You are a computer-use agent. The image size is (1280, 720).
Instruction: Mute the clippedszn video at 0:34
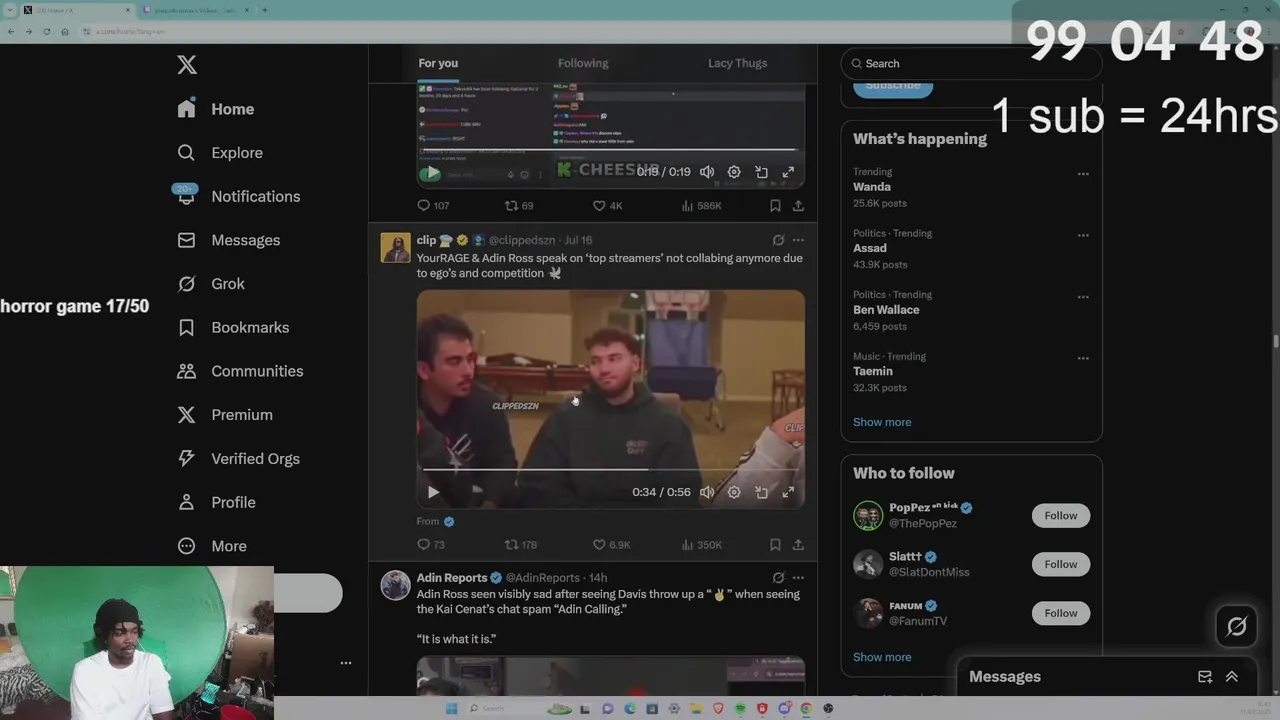pos(707,492)
